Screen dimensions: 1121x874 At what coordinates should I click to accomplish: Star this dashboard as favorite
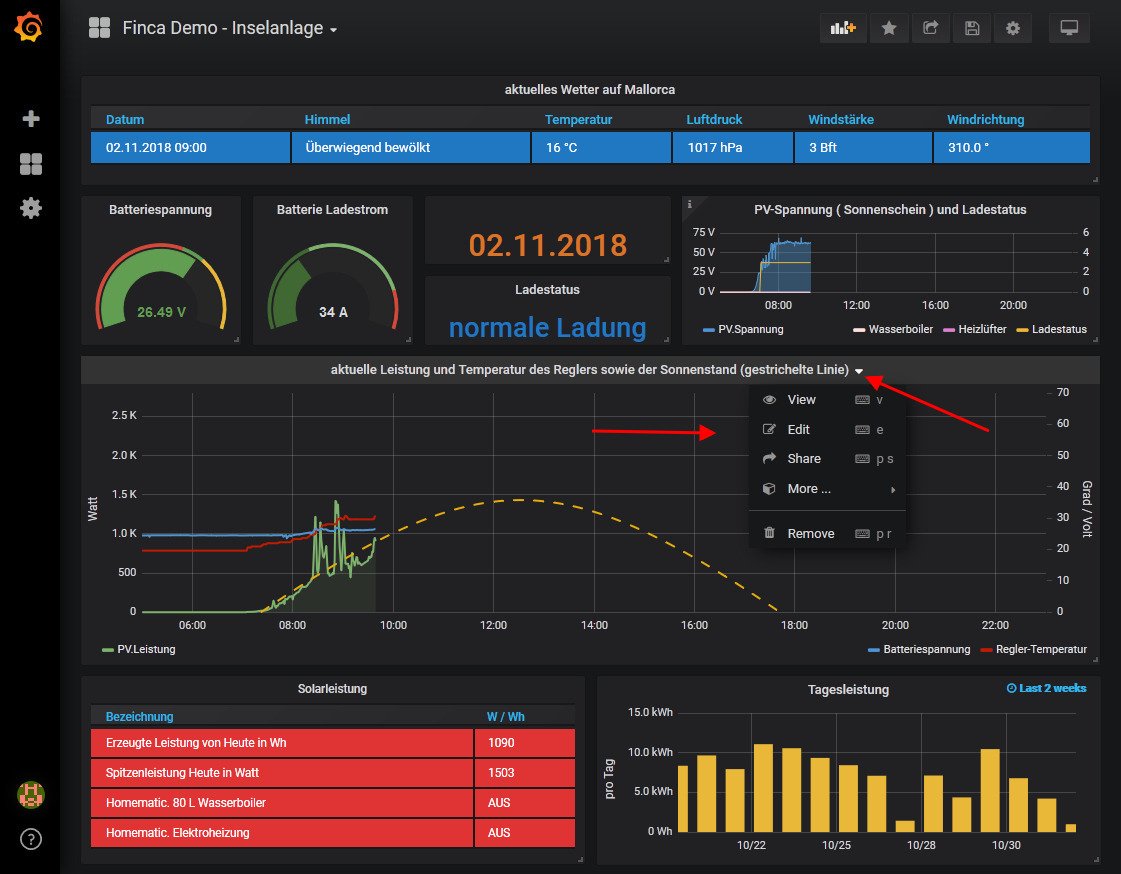[889, 28]
